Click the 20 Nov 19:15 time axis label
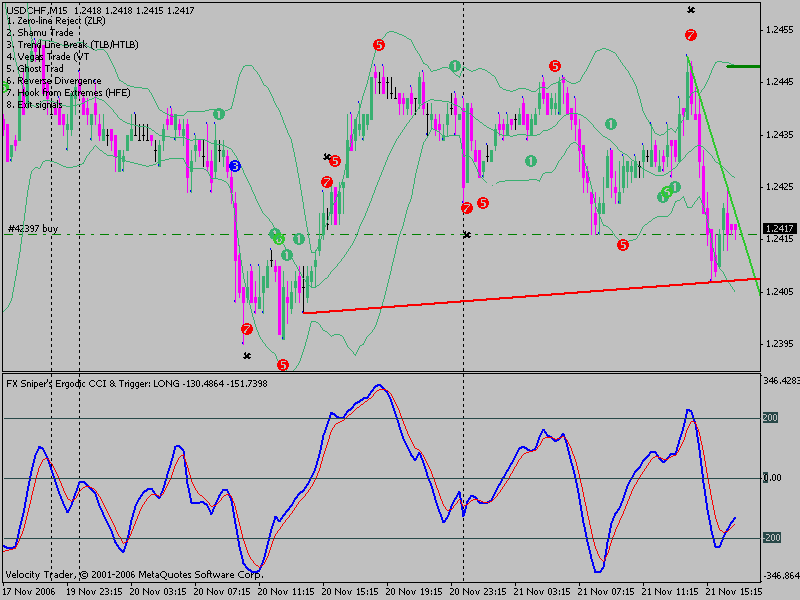Screen dimensions: 800x600 pyautogui.click(x=414, y=592)
